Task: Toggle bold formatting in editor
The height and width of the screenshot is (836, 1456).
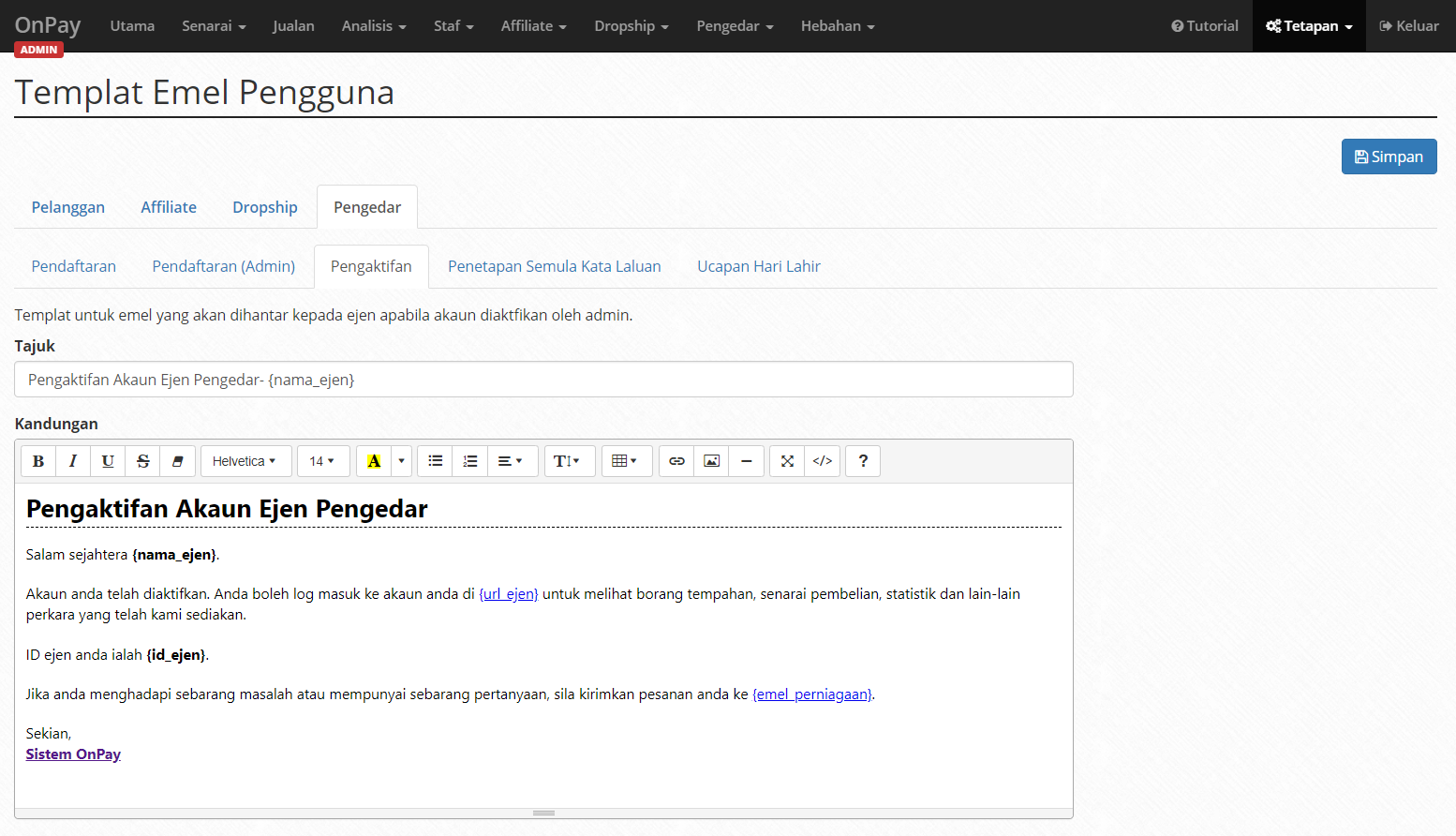Action: 38,461
